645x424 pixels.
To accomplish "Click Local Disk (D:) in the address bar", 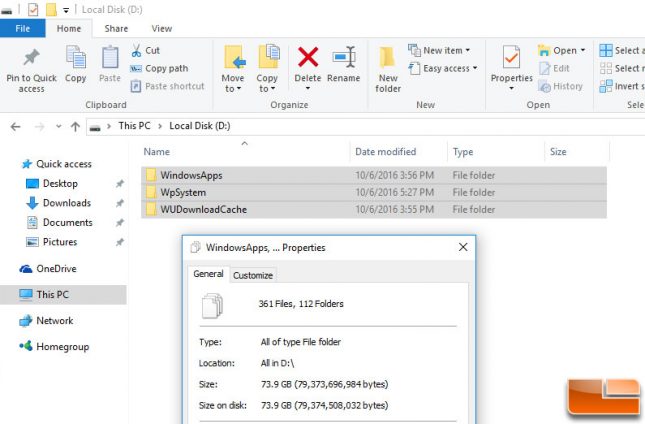I will click(x=200, y=126).
